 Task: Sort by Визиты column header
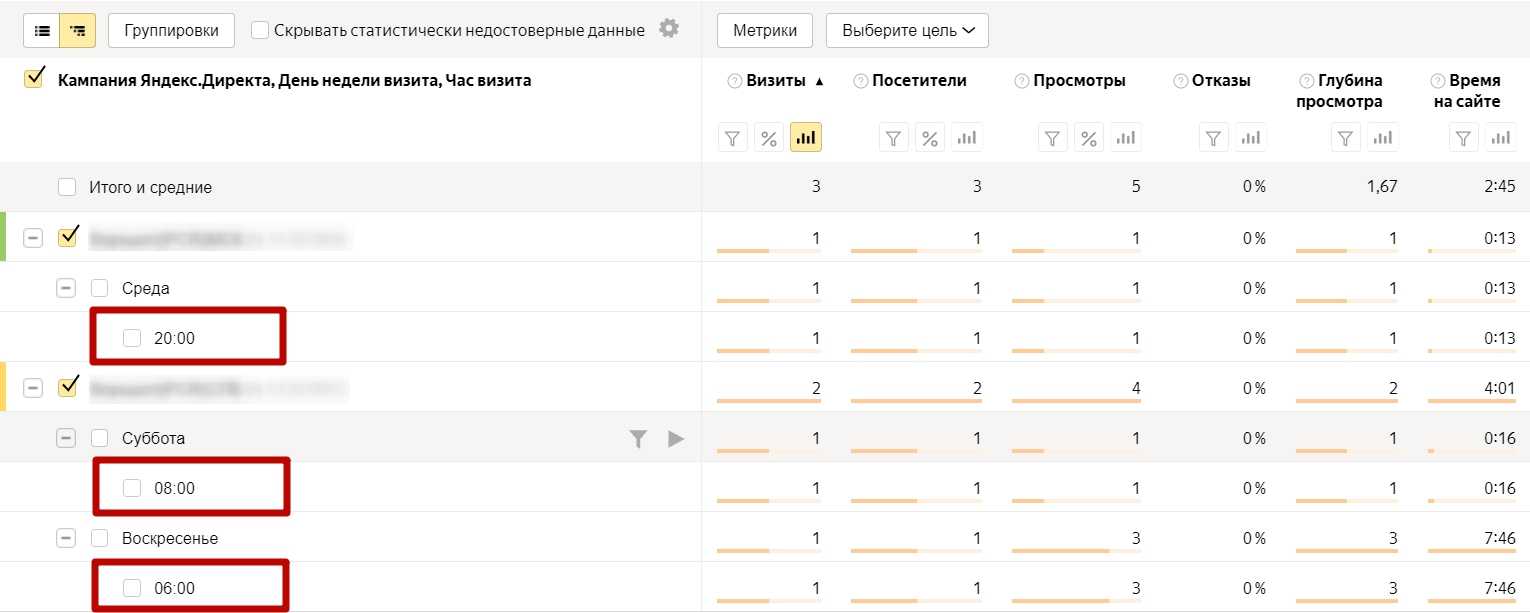tap(776, 81)
